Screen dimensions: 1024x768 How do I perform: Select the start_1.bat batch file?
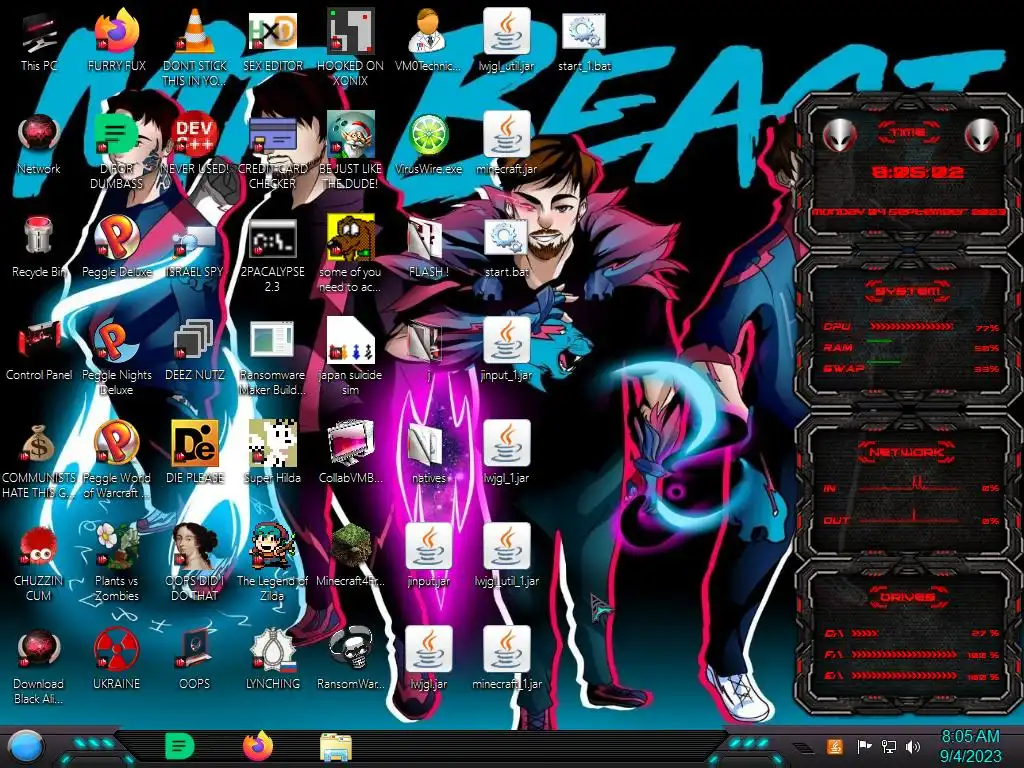click(x=584, y=40)
